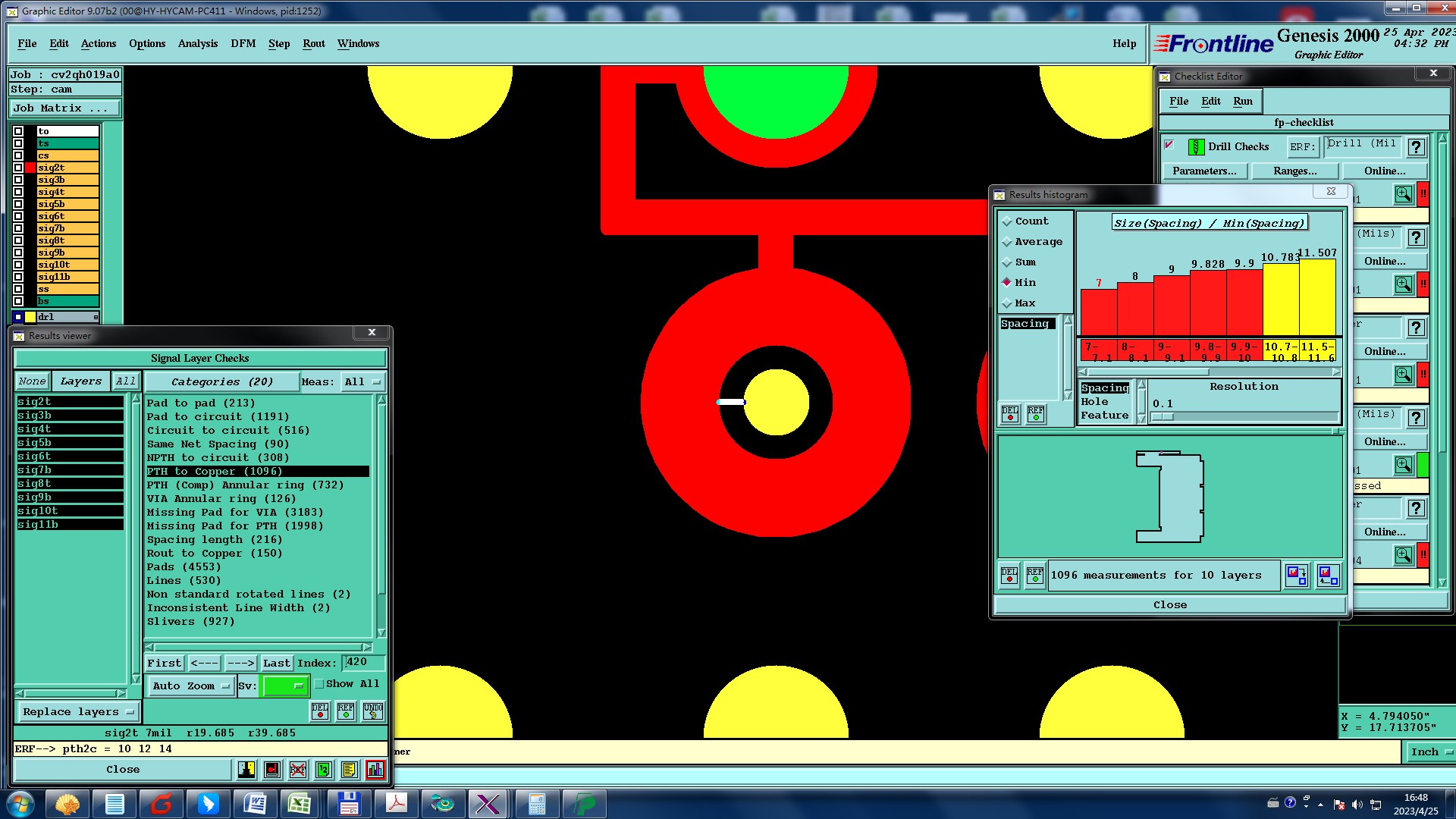Click the UNDO icon button
This screenshot has height=819, width=1456.
(372, 711)
